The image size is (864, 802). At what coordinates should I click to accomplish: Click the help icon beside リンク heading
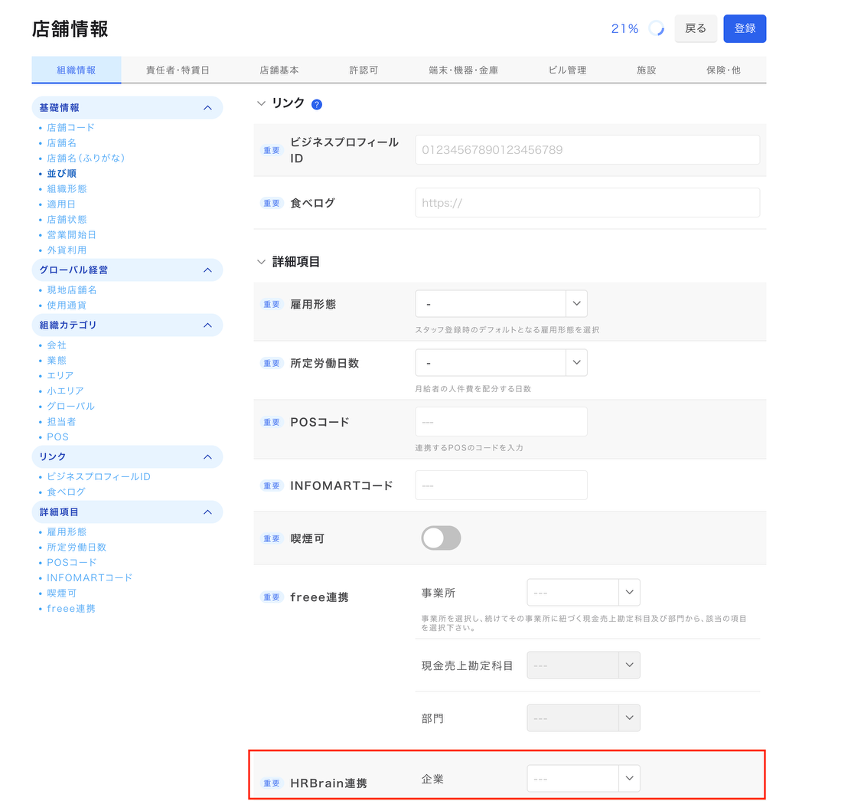coord(317,104)
